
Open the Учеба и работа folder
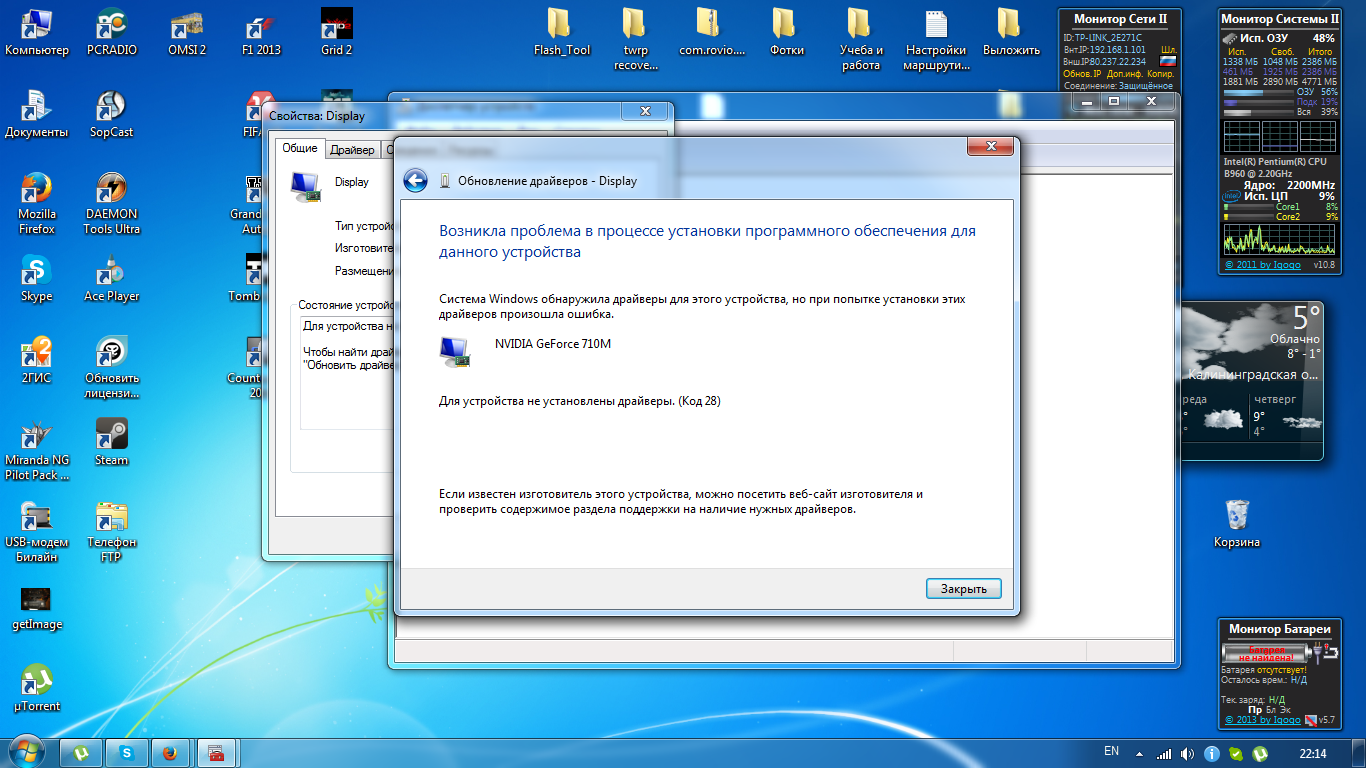coord(861,39)
